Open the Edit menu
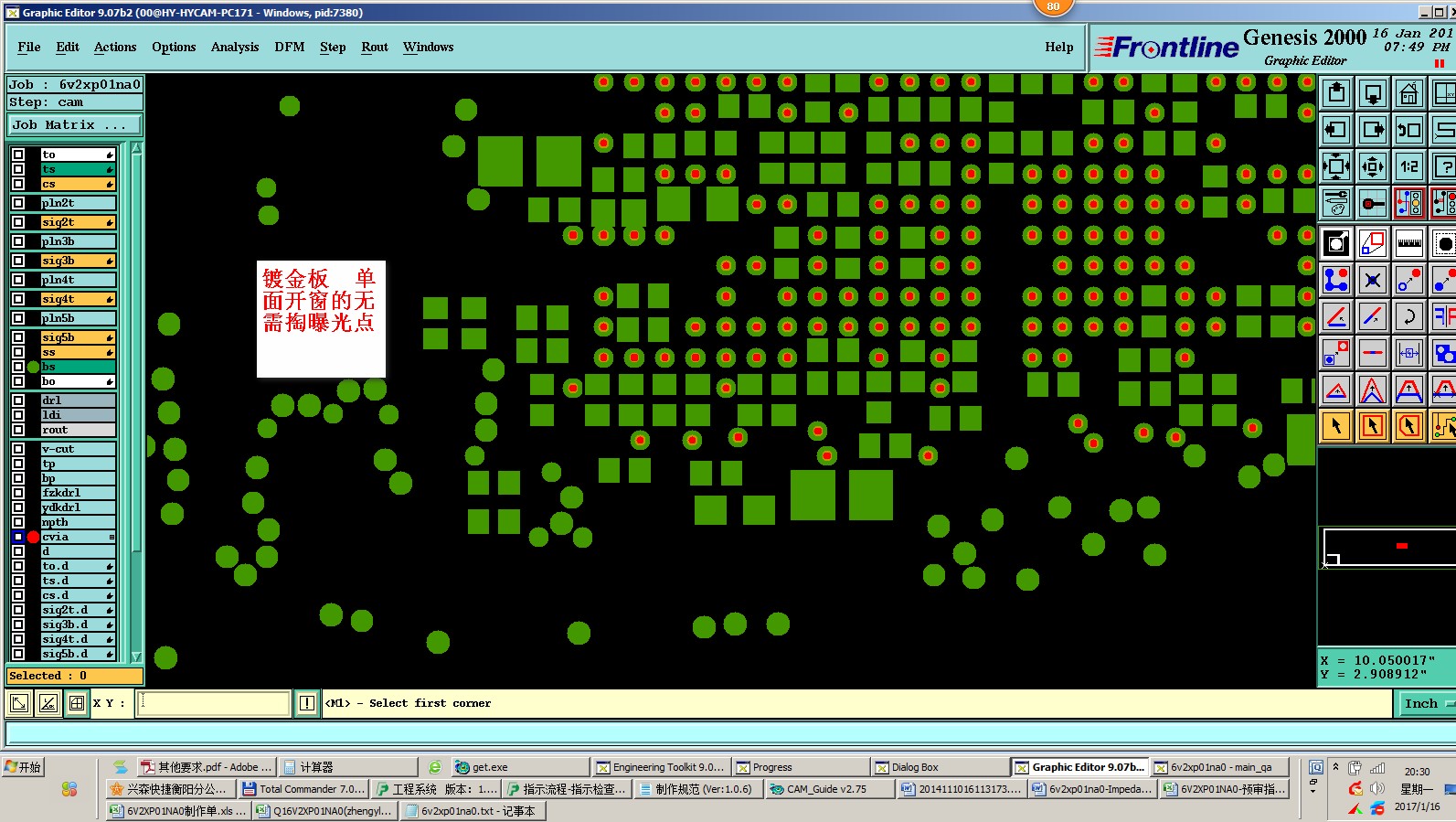 (x=68, y=47)
